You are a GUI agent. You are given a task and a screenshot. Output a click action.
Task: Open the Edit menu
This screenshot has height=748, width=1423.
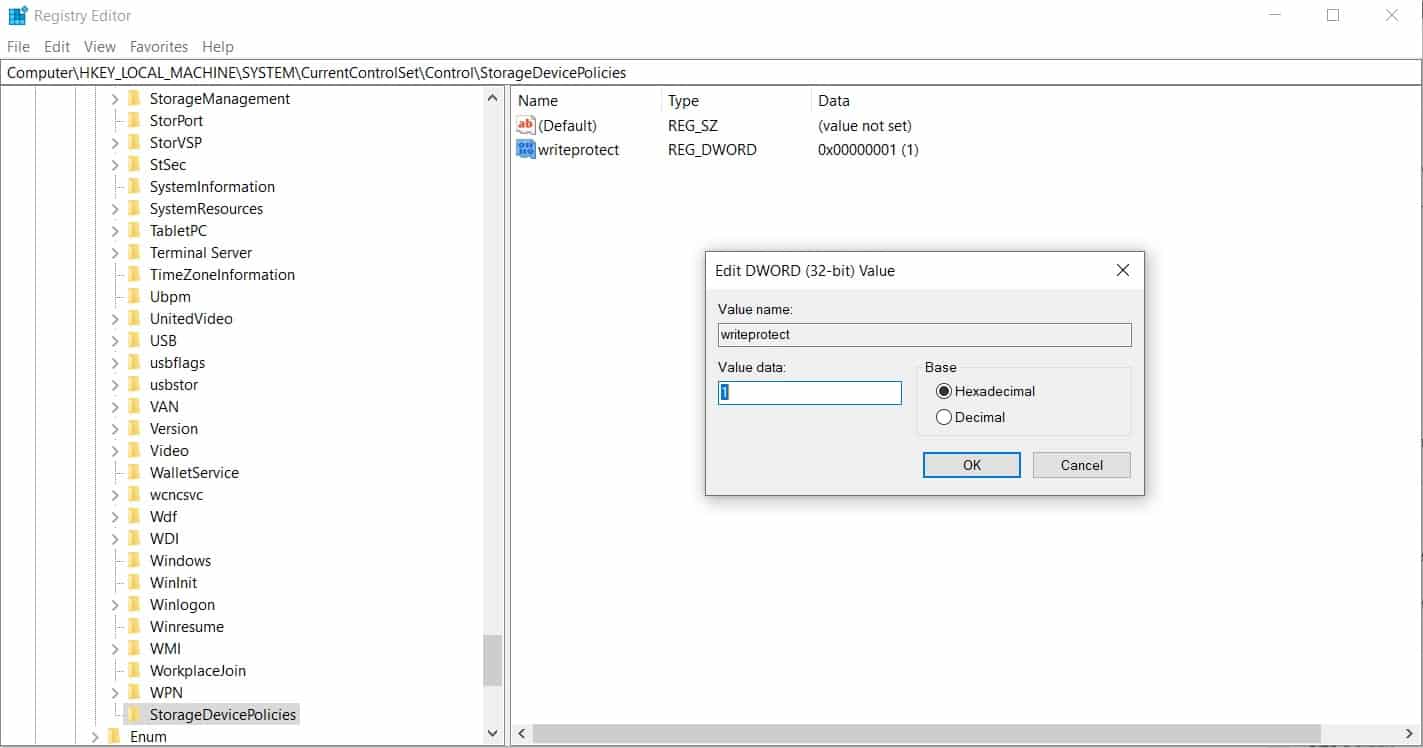pos(56,46)
